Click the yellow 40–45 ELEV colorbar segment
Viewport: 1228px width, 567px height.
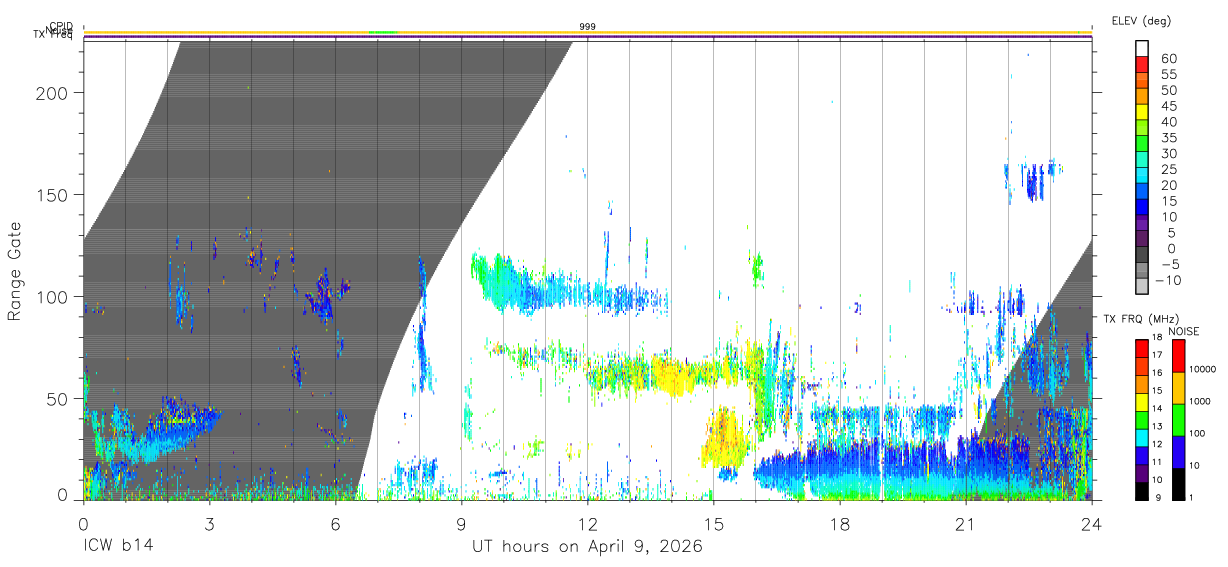point(1142,114)
